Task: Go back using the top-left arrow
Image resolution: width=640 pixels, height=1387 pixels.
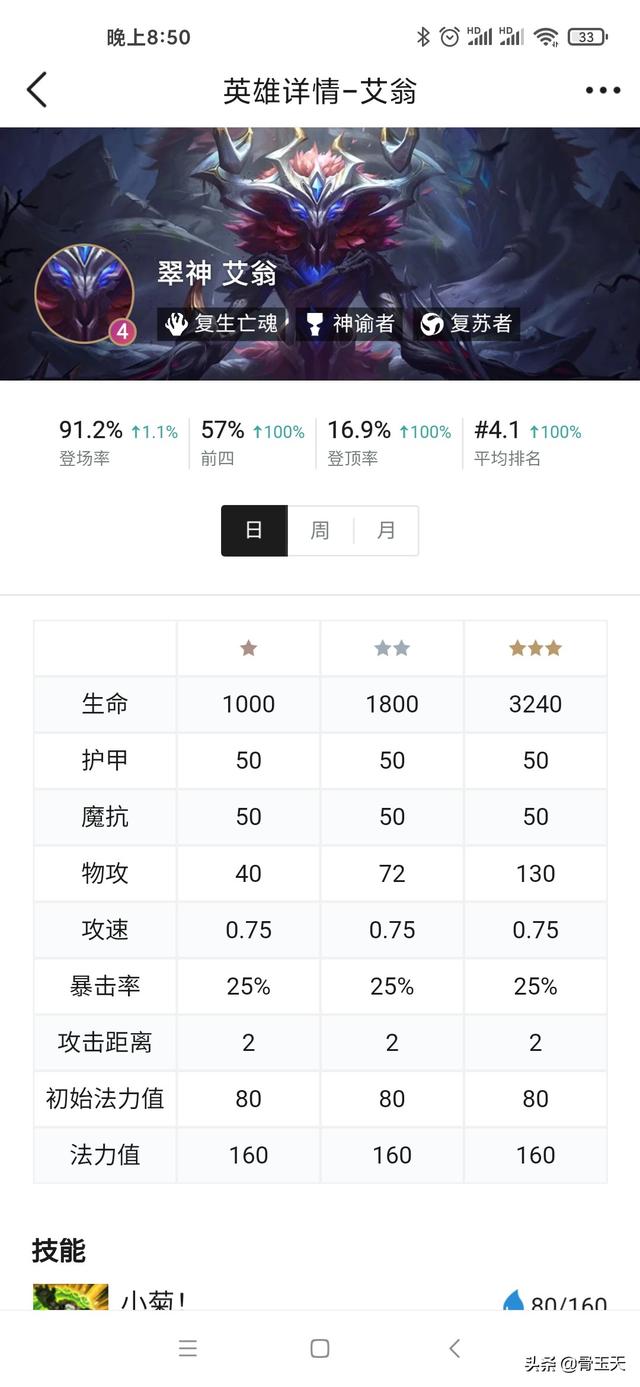Action: click(37, 89)
